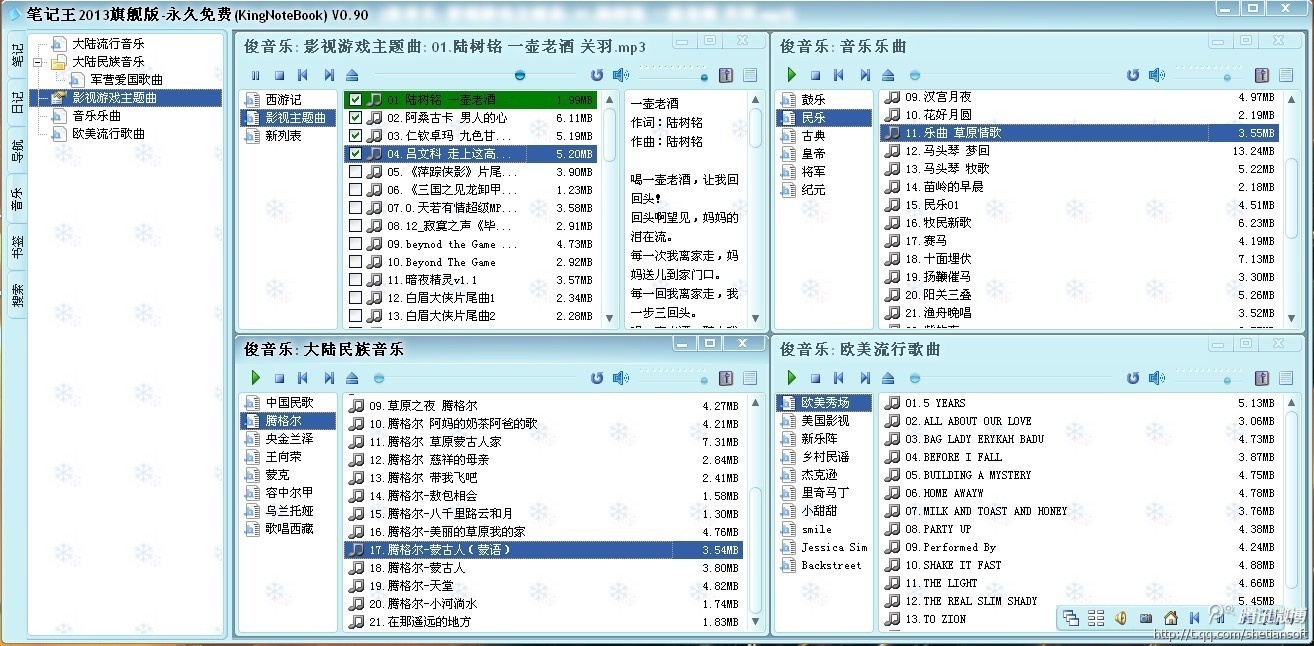Click the tile windows icon in bottom toolbar
1314x646 pixels.
tap(1096, 618)
